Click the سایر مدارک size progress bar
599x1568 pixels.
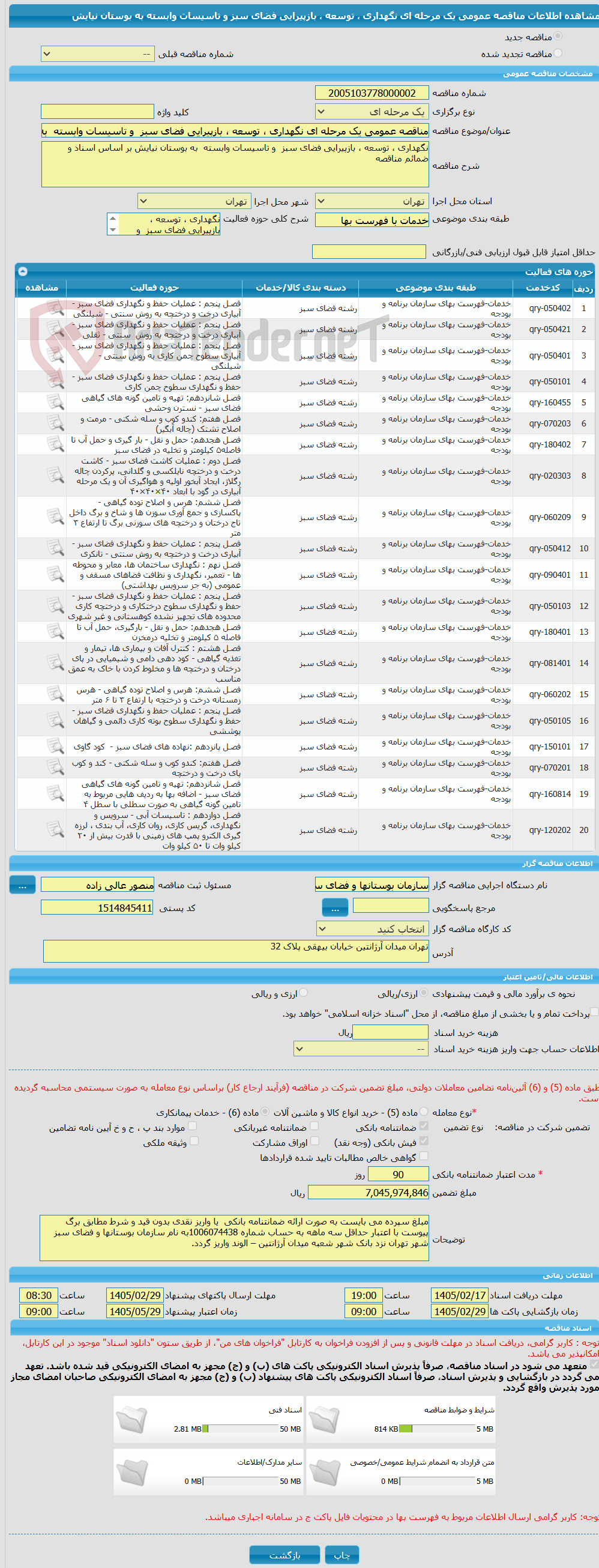(240, 1481)
